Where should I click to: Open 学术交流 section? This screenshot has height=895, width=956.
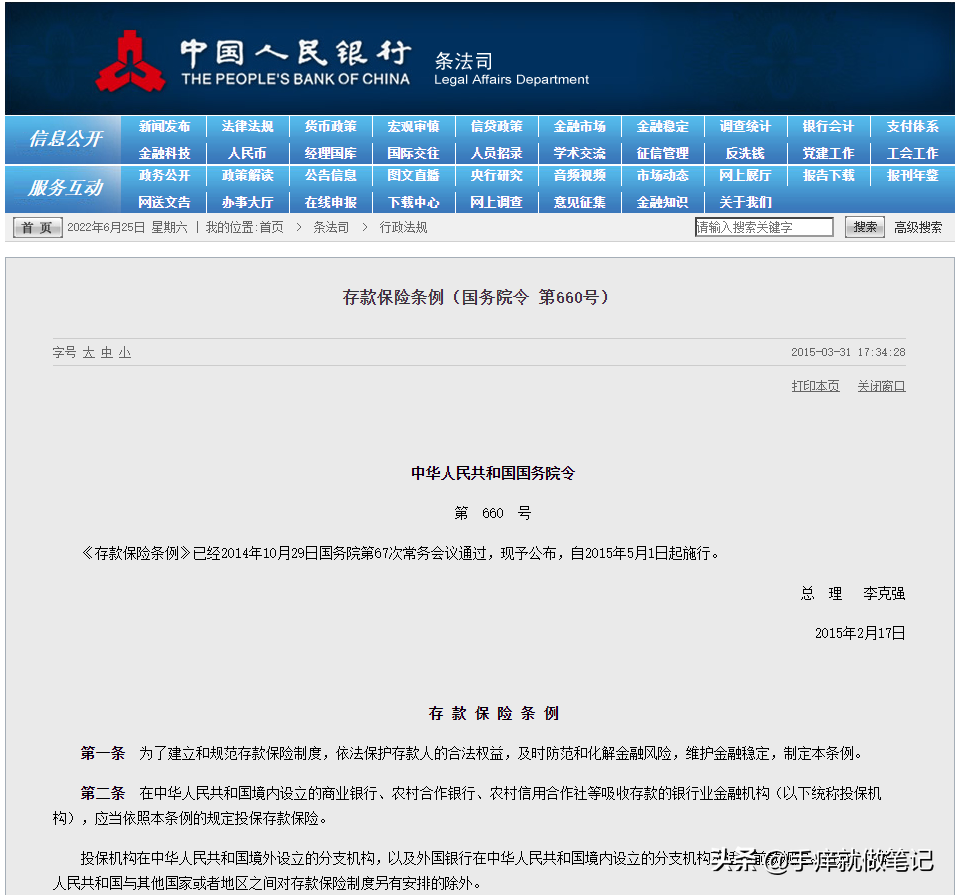[x=579, y=153]
